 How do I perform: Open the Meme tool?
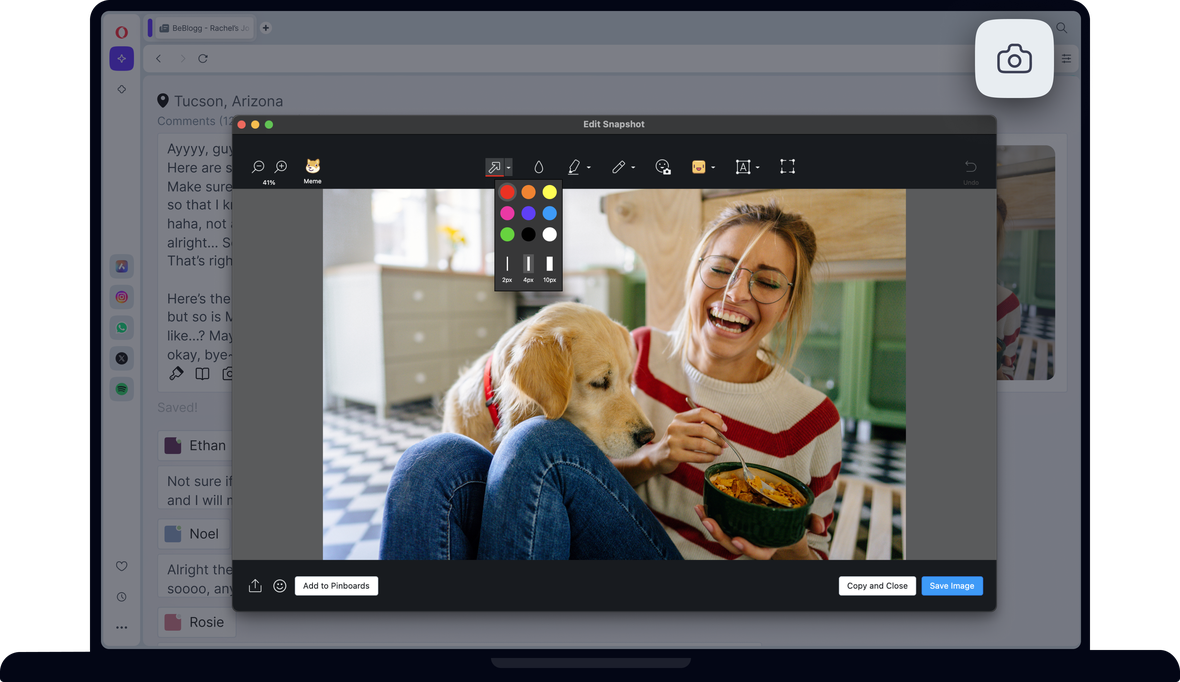click(312, 170)
